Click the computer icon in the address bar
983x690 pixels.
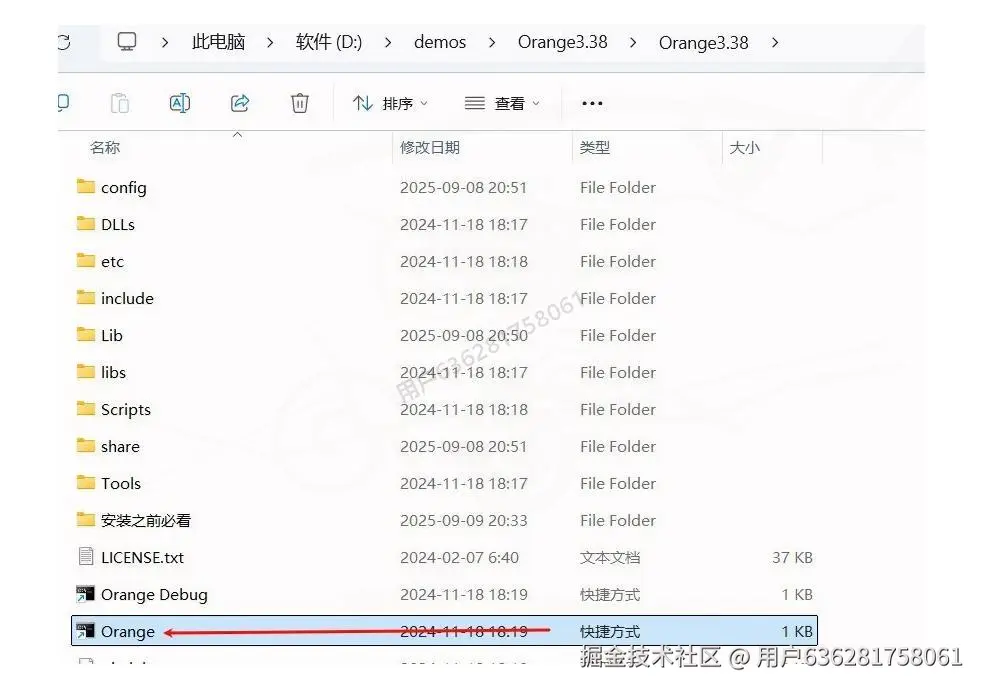point(126,41)
